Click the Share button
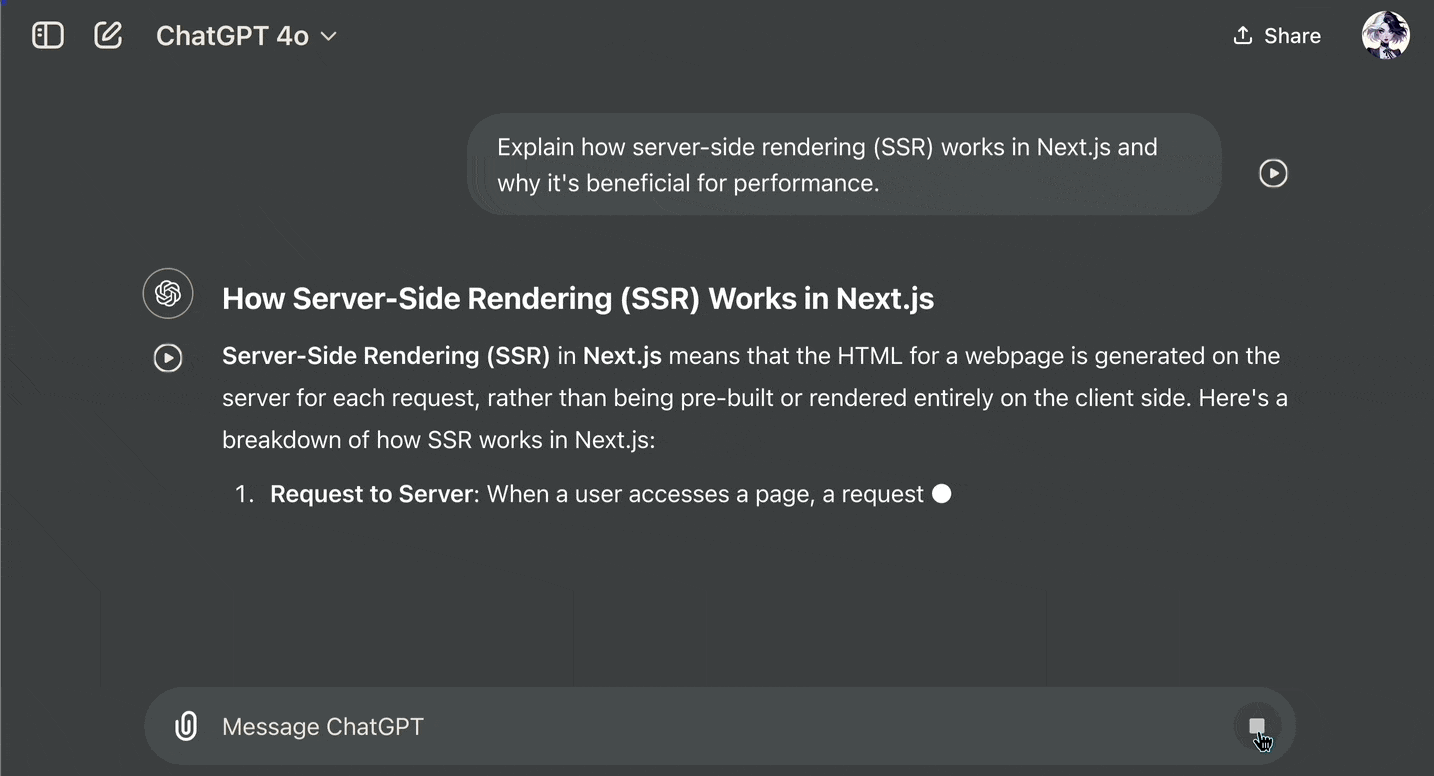The width and height of the screenshot is (1434, 776). click(x=1277, y=36)
